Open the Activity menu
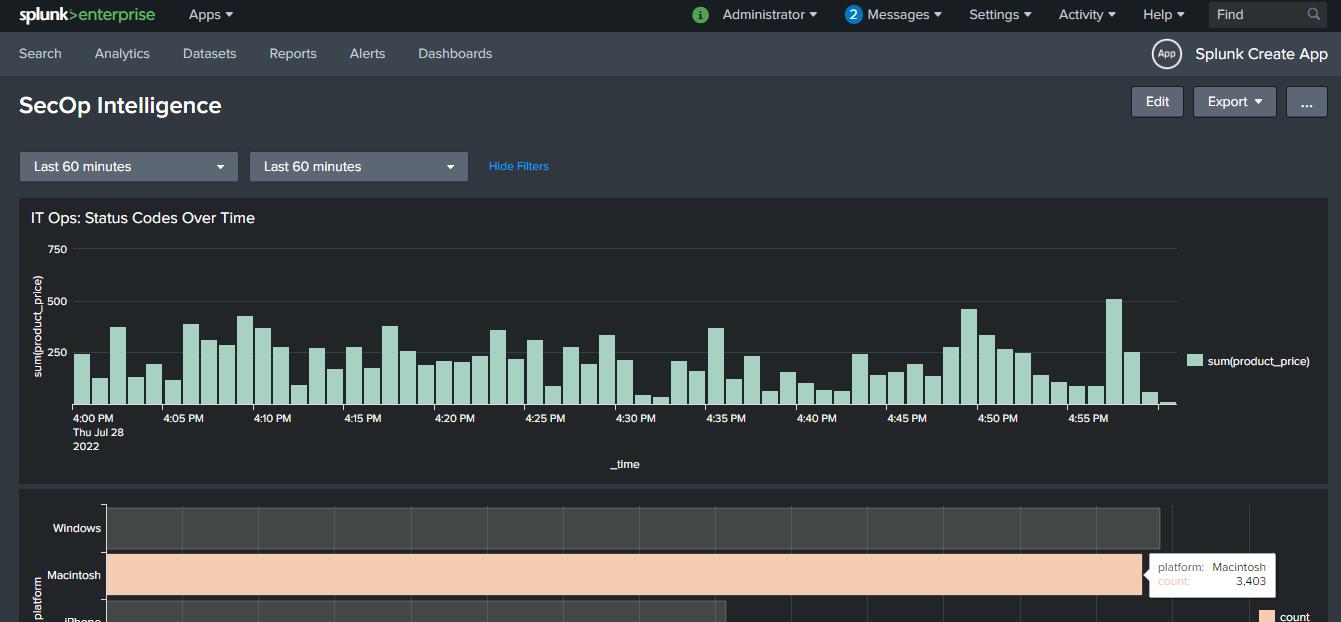 [1087, 15]
